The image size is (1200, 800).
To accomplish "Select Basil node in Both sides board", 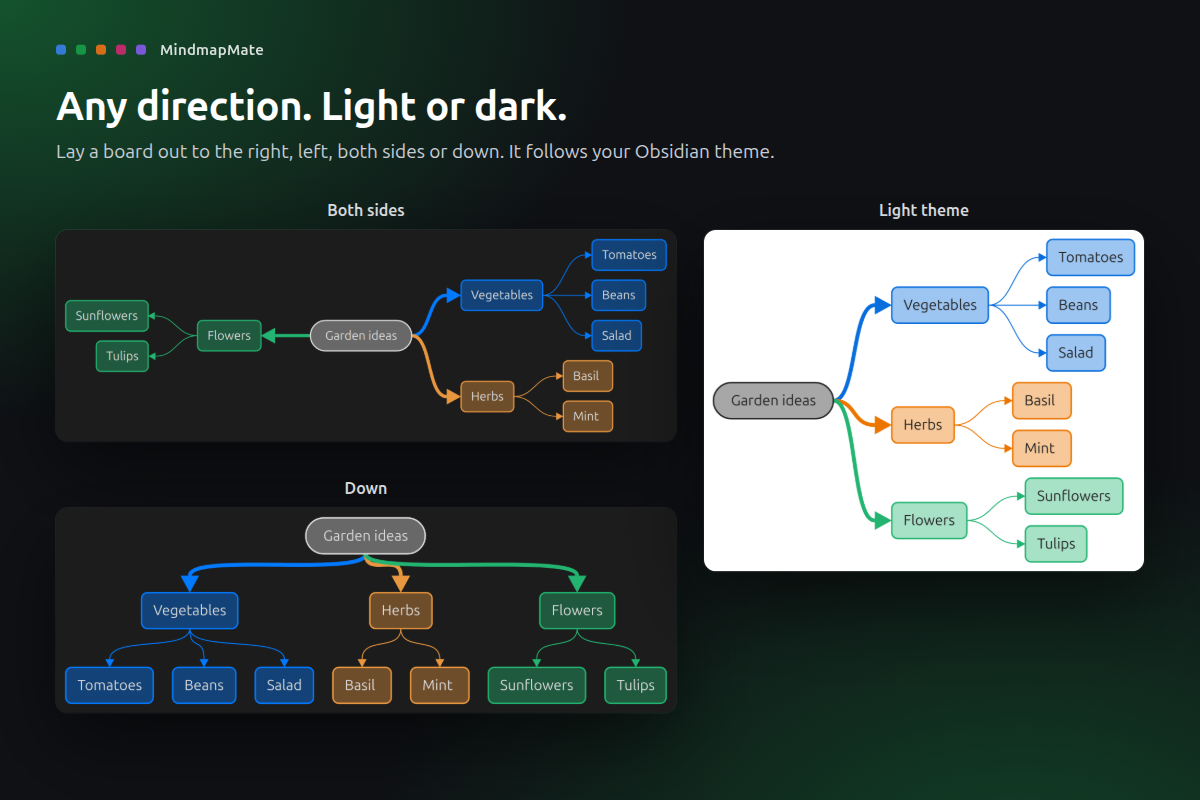I will click(587, 376).
